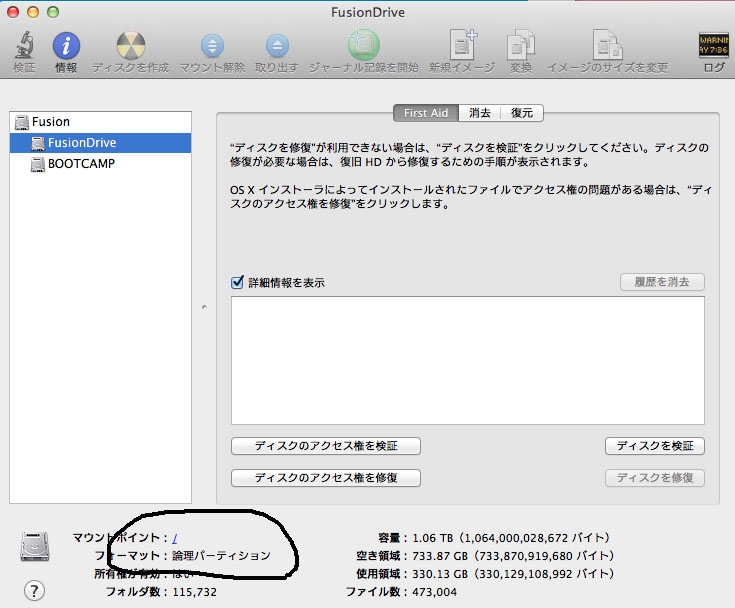Image resolution: width=735 pixels, height=608 pixels.
Task: Select the FusionDrive volume in sidebar
Action: coord(100,143)
